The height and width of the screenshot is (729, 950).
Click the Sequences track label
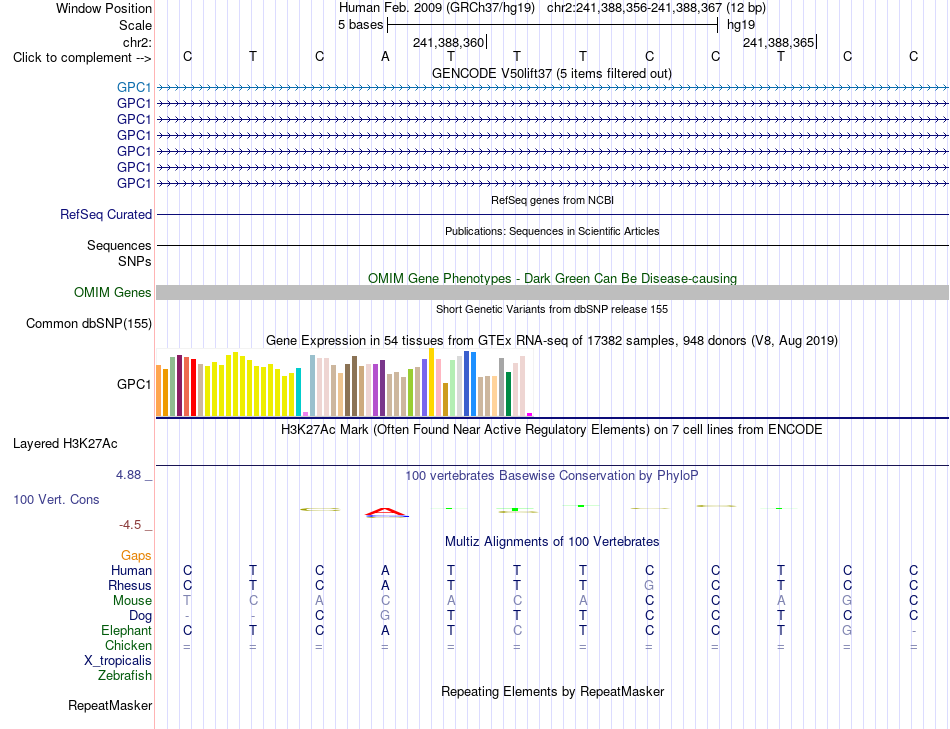(x=119, y=245)
